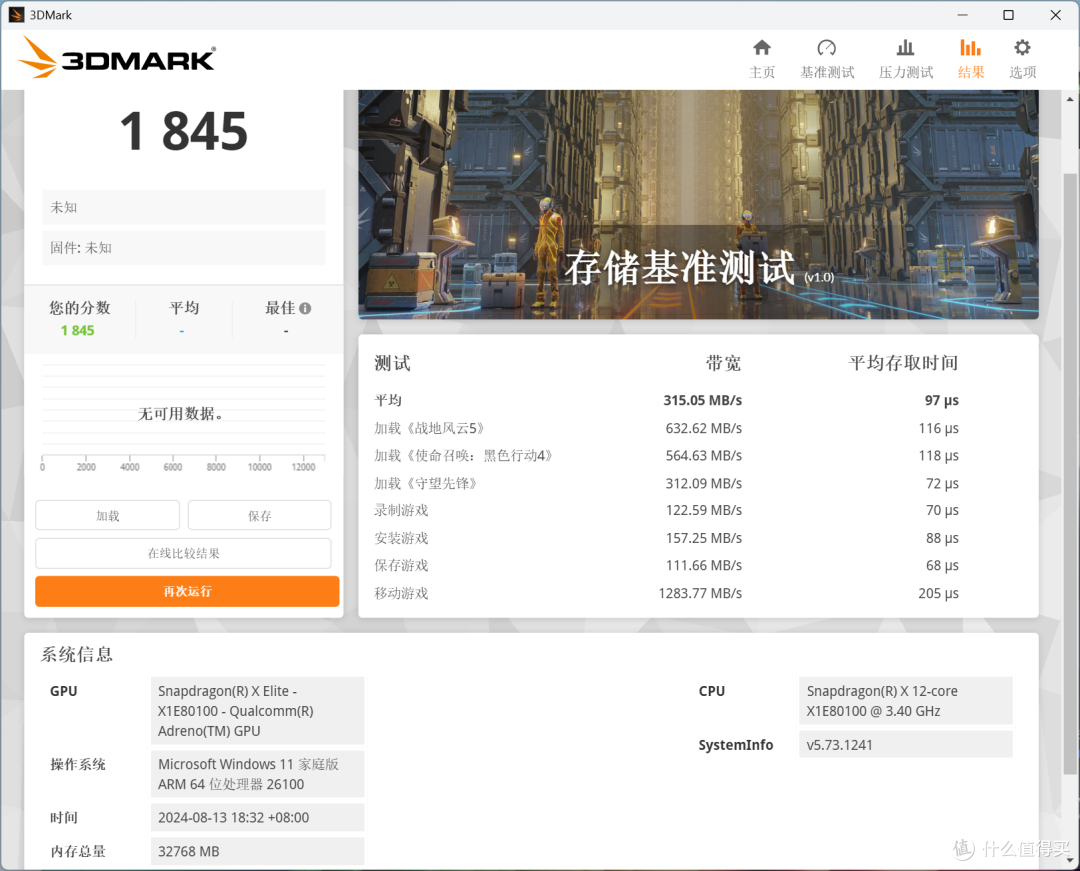Minimize the 3DMark window
Image resolution: width=1080 pixels, height=871 pixels.
pyautogui.click(x=963, y=14)
